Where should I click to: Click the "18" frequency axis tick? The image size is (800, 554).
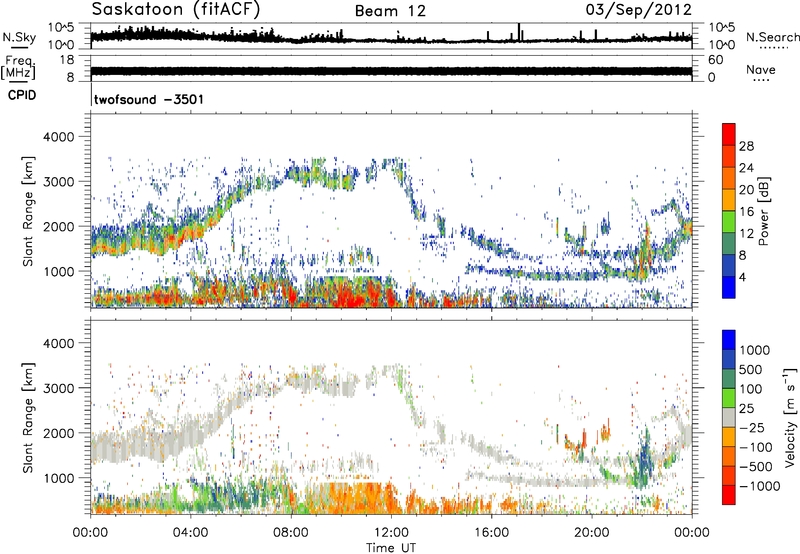[x=67, y=60]
